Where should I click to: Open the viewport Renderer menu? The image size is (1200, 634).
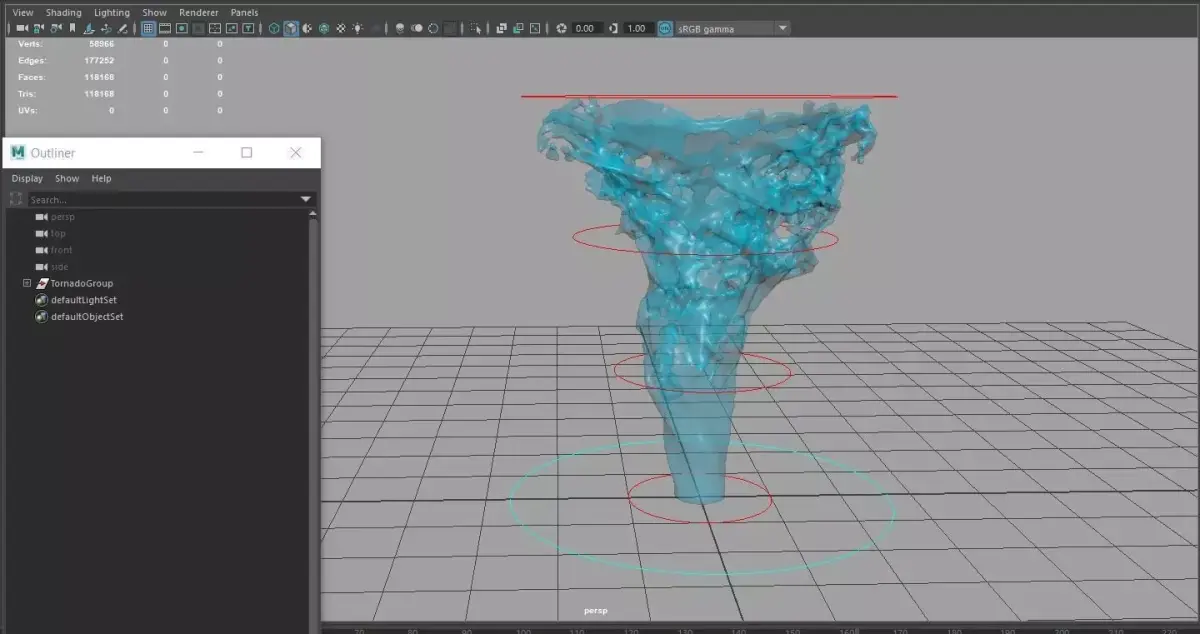click(199, 12)
